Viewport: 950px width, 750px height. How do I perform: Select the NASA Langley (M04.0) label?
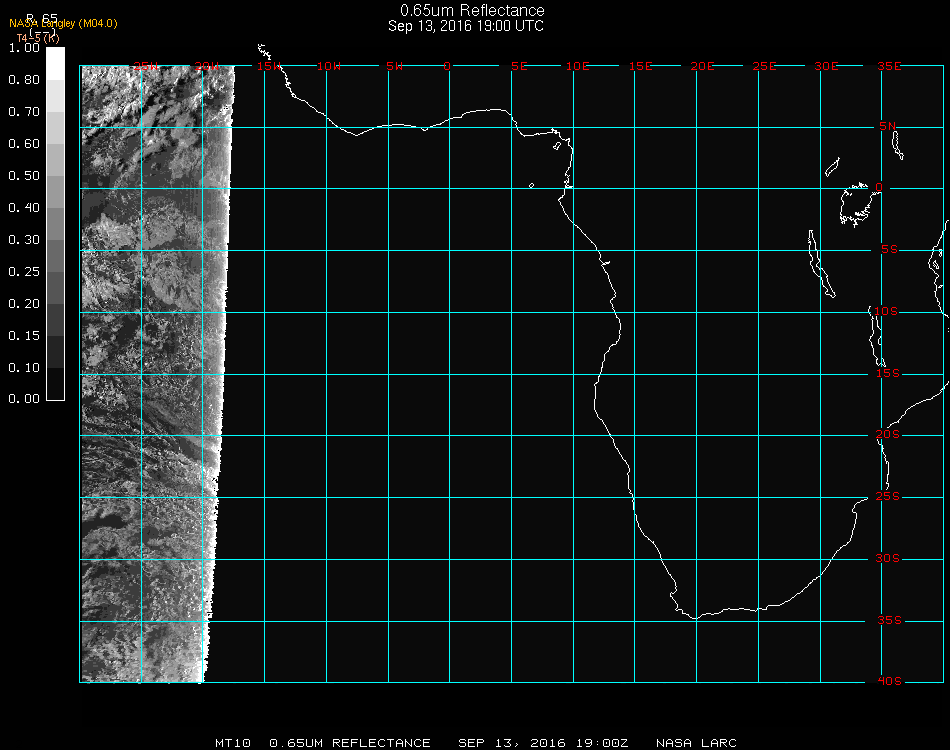coord(63,24)
